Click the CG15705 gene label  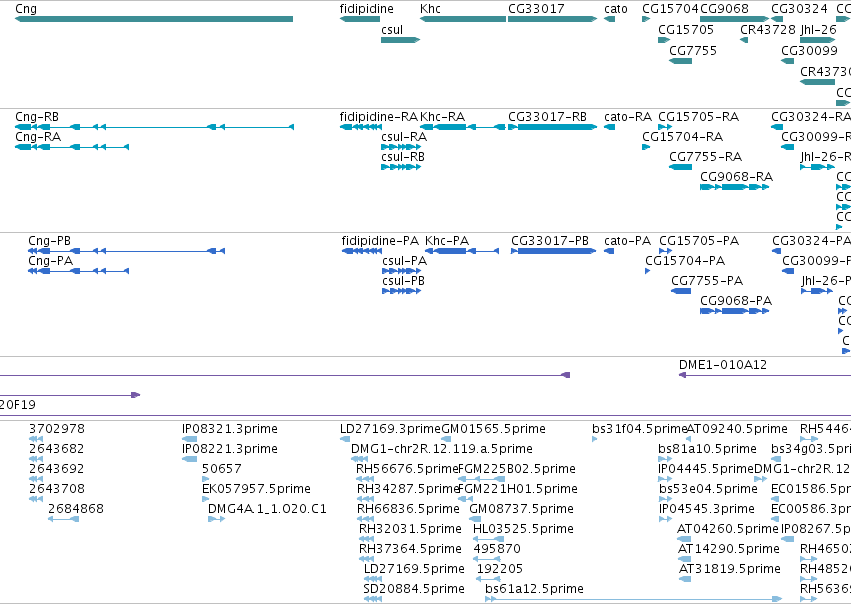(686, 30)
